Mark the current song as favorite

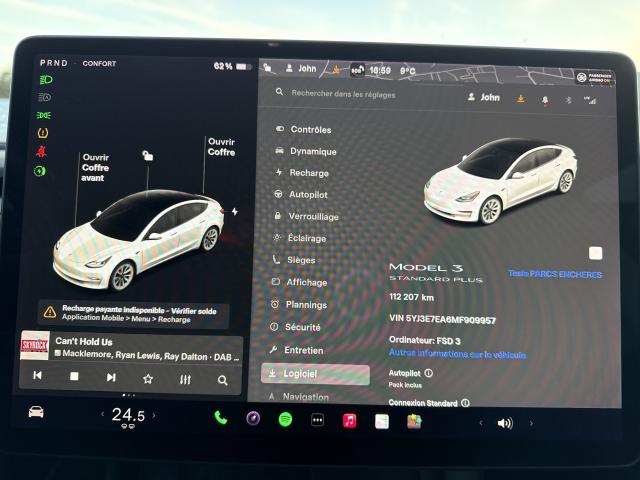tap(148, 379)
